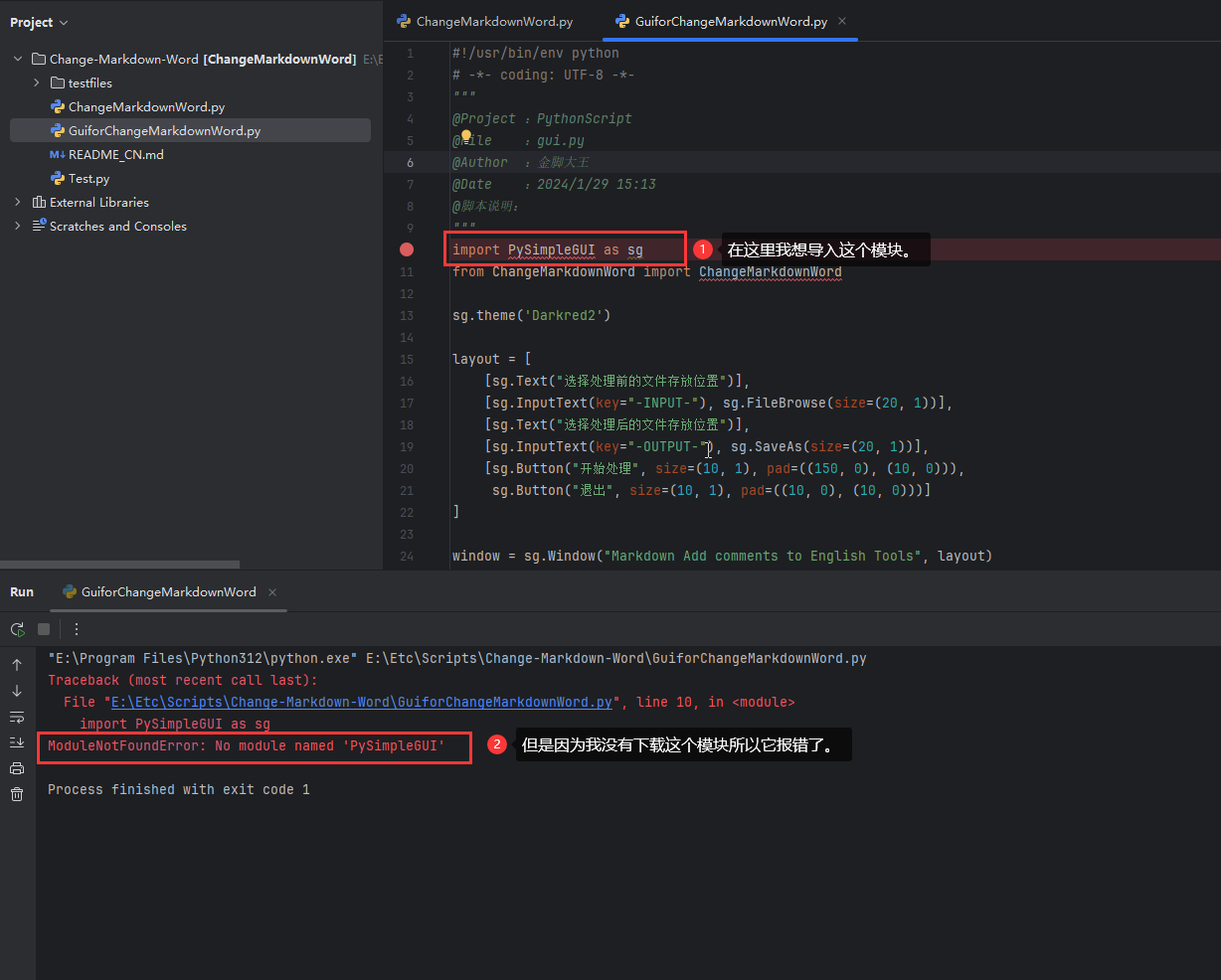Click line number 24 in the gutter
This screenshot has height=980, width=1221.
(x=407, y=556)
